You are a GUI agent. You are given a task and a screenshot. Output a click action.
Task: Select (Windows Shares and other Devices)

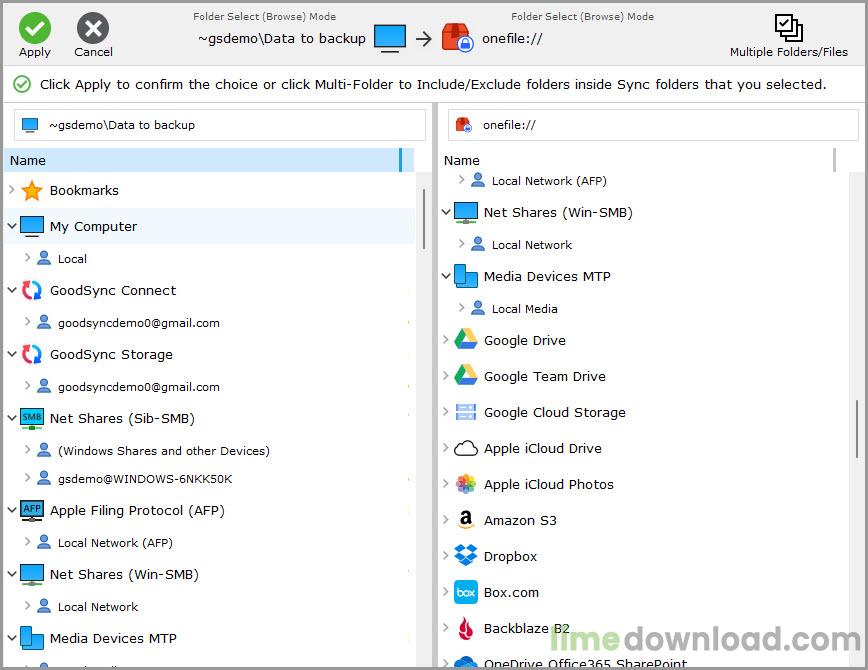(164, 451)
